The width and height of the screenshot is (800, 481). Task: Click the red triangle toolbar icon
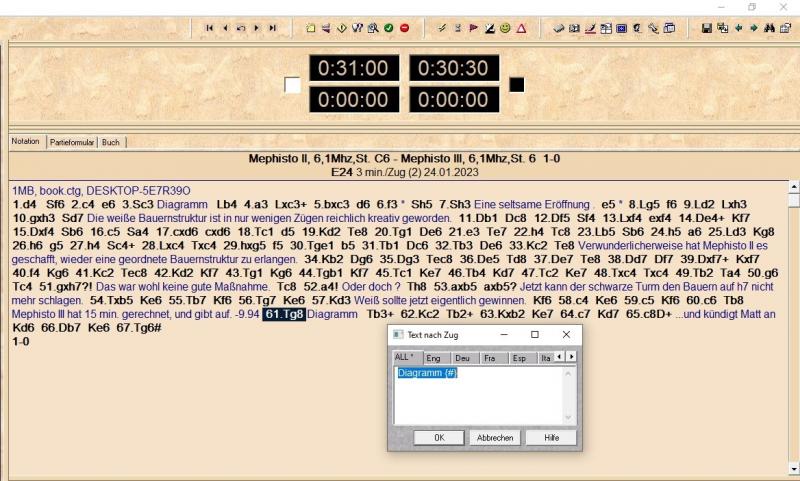pyautogui.click(x=521, y=28)
